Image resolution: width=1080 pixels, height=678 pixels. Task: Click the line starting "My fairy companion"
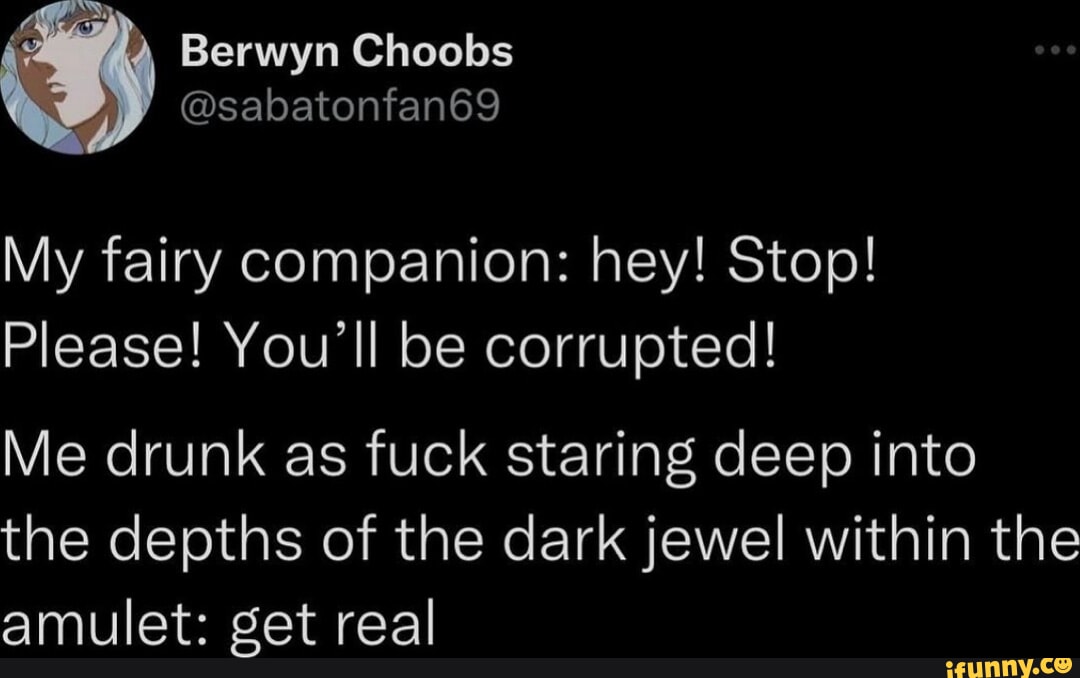[440, 272]
